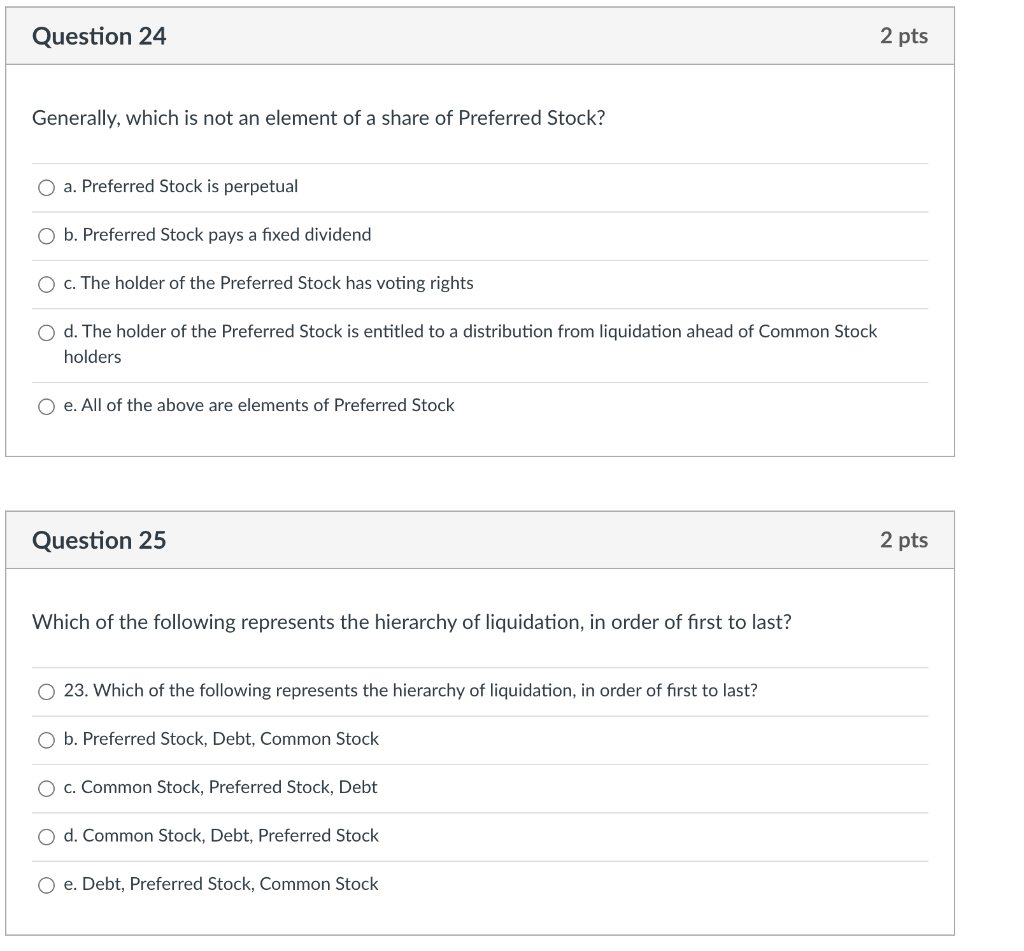This screenshot has height=951, width=1024.
Task: Select 'Common Stock, Preferred Stock, Debt' option
Action: tap(46, 788)
